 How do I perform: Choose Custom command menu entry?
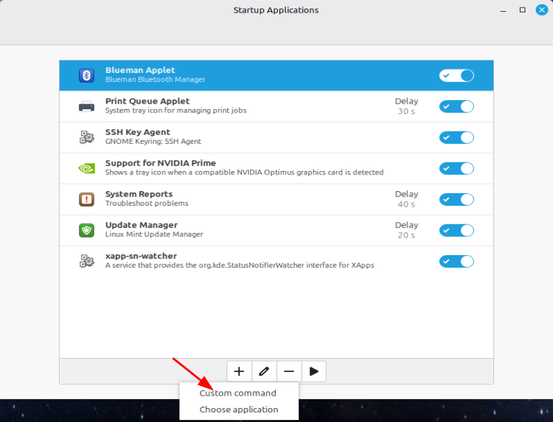pos(238,393)
